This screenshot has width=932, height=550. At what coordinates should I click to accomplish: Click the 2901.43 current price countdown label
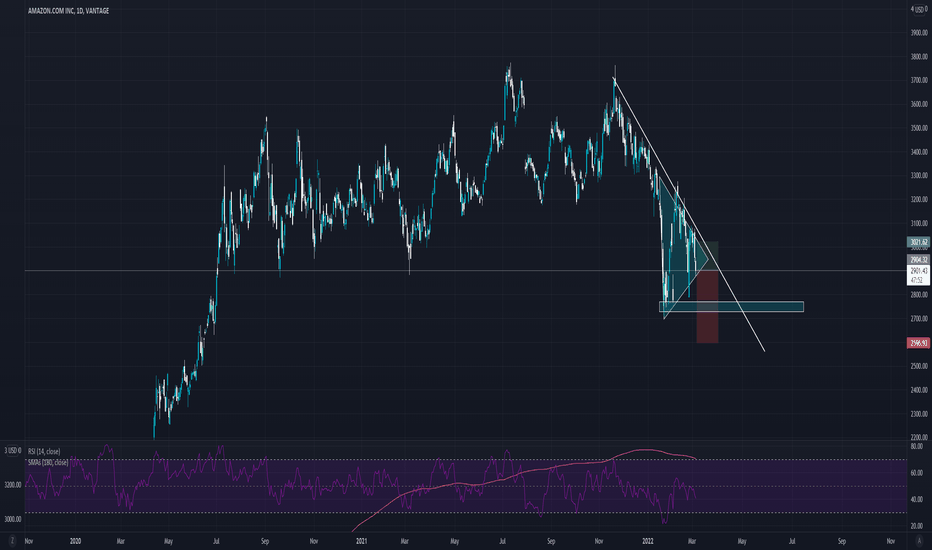pyautogui.click(x=918, y=275)
